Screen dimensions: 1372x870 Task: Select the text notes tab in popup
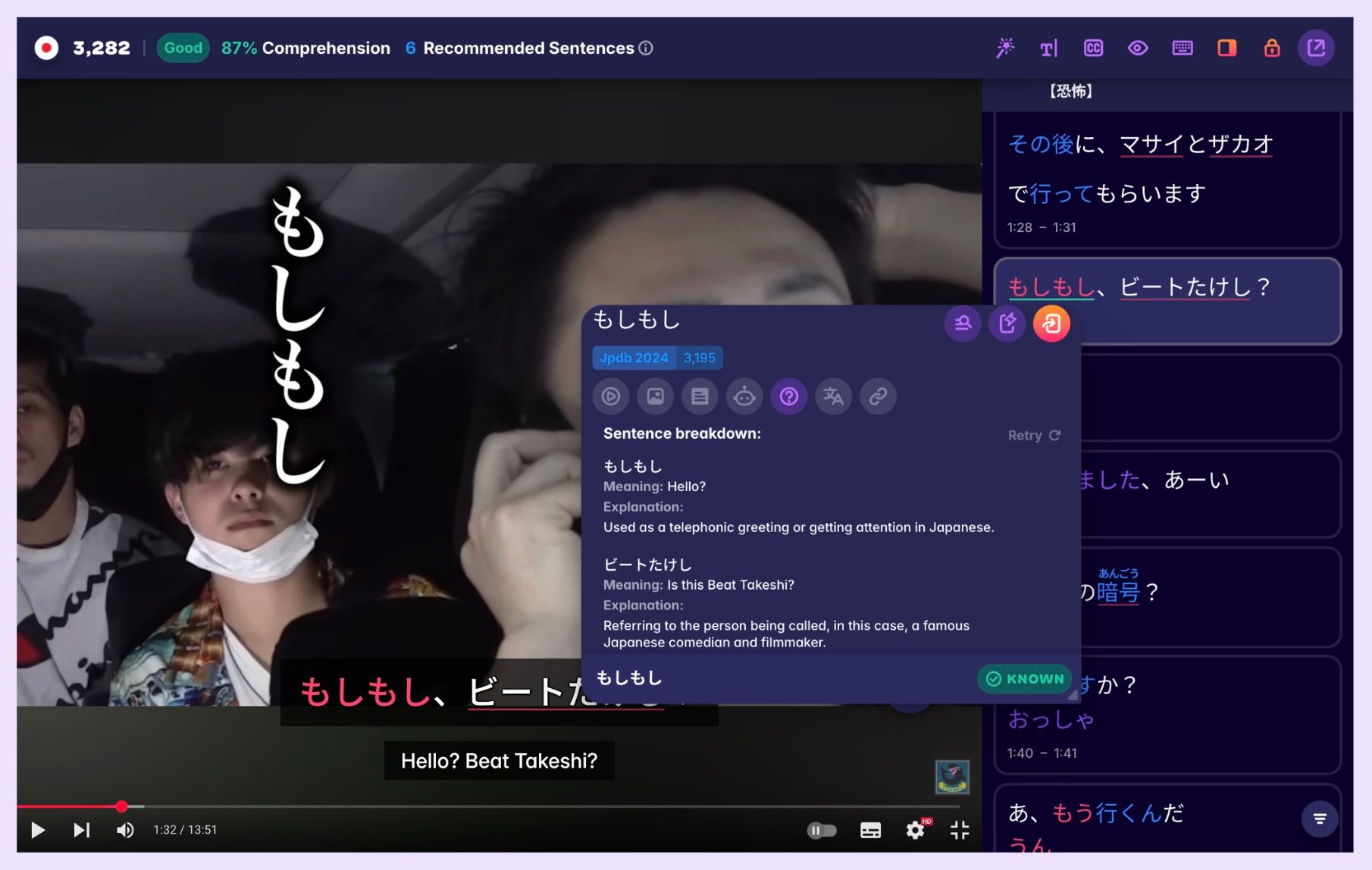[700, 396]
